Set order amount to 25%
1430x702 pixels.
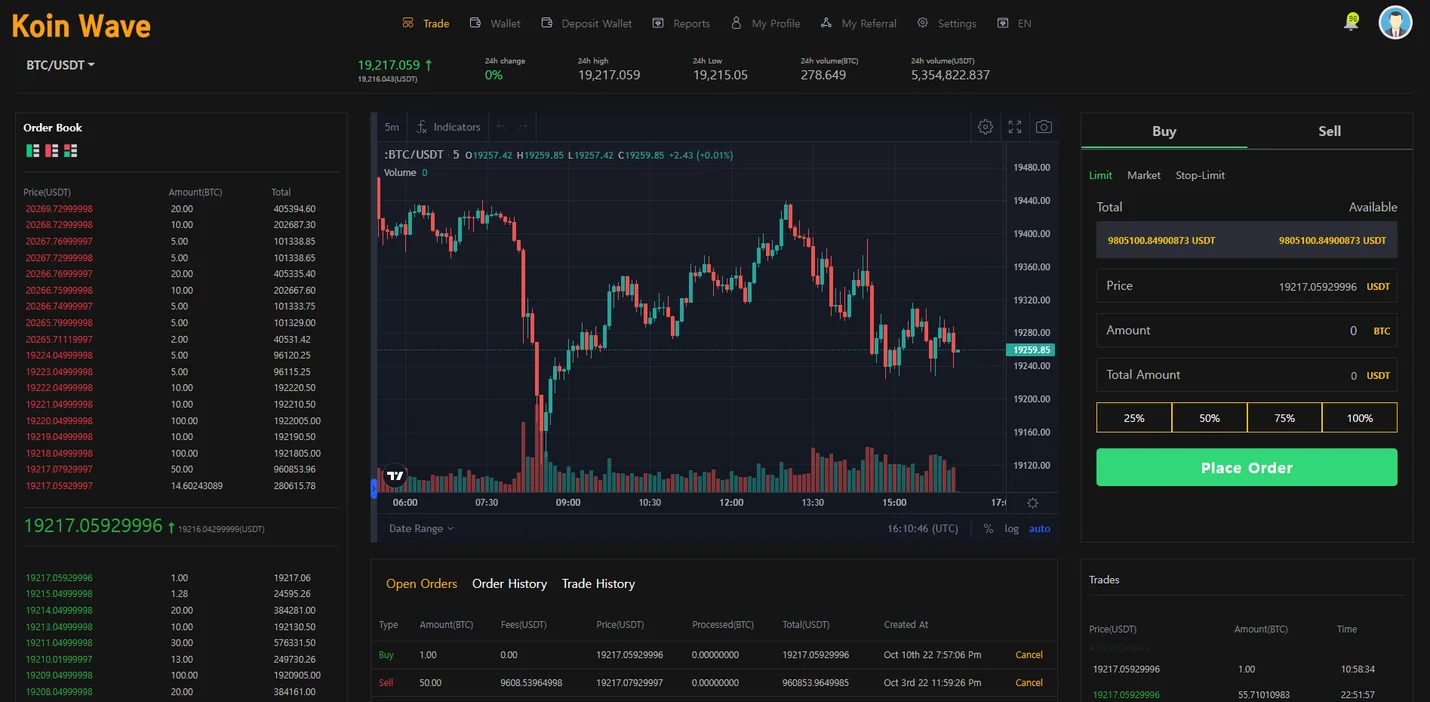tap(1134, 418)
